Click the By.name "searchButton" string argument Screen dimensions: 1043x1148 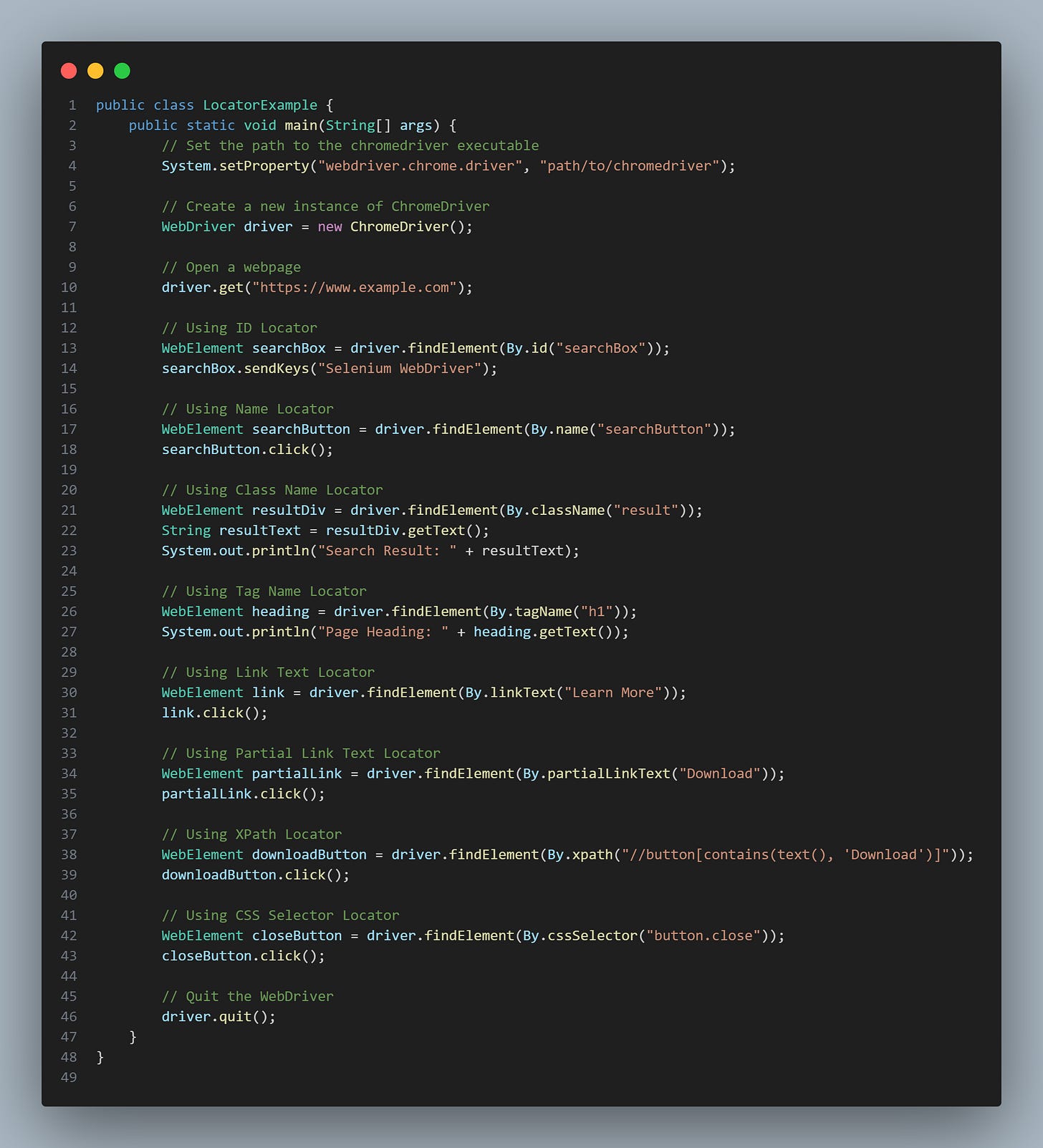[x=655, y=429]
